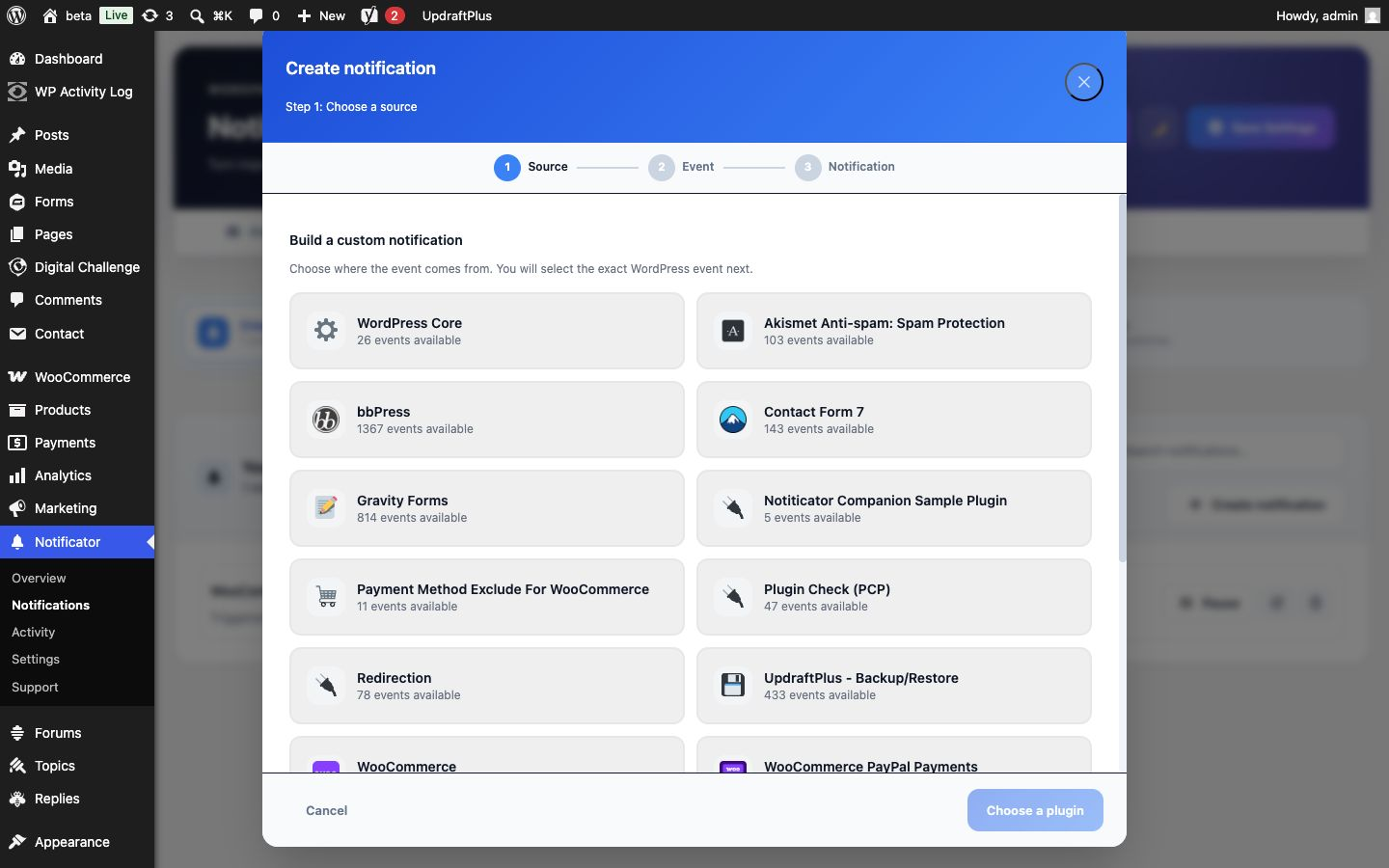Open UpdraftPlus in the admin bar
Viewport: 1389px width, 868px height.
click(457, 15)
